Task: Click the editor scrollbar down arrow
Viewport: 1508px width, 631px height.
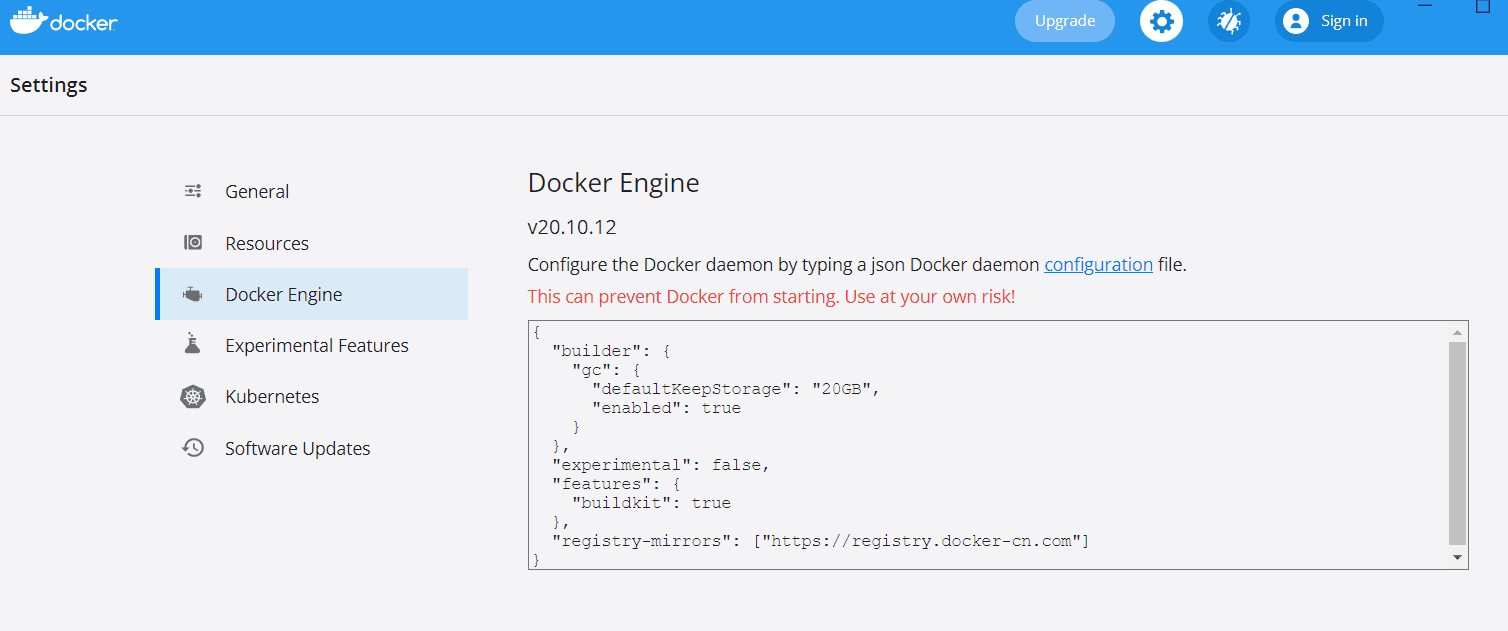Action: [x=1458, y=557]
